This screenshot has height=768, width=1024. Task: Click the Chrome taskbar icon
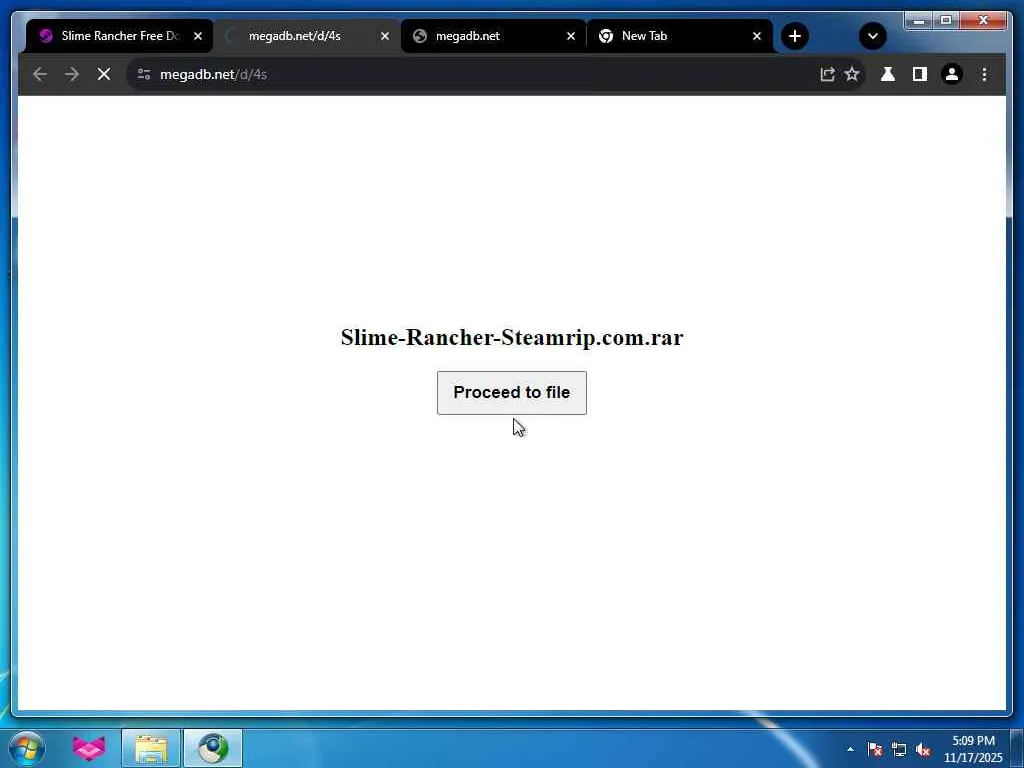[x=213, y=748]
